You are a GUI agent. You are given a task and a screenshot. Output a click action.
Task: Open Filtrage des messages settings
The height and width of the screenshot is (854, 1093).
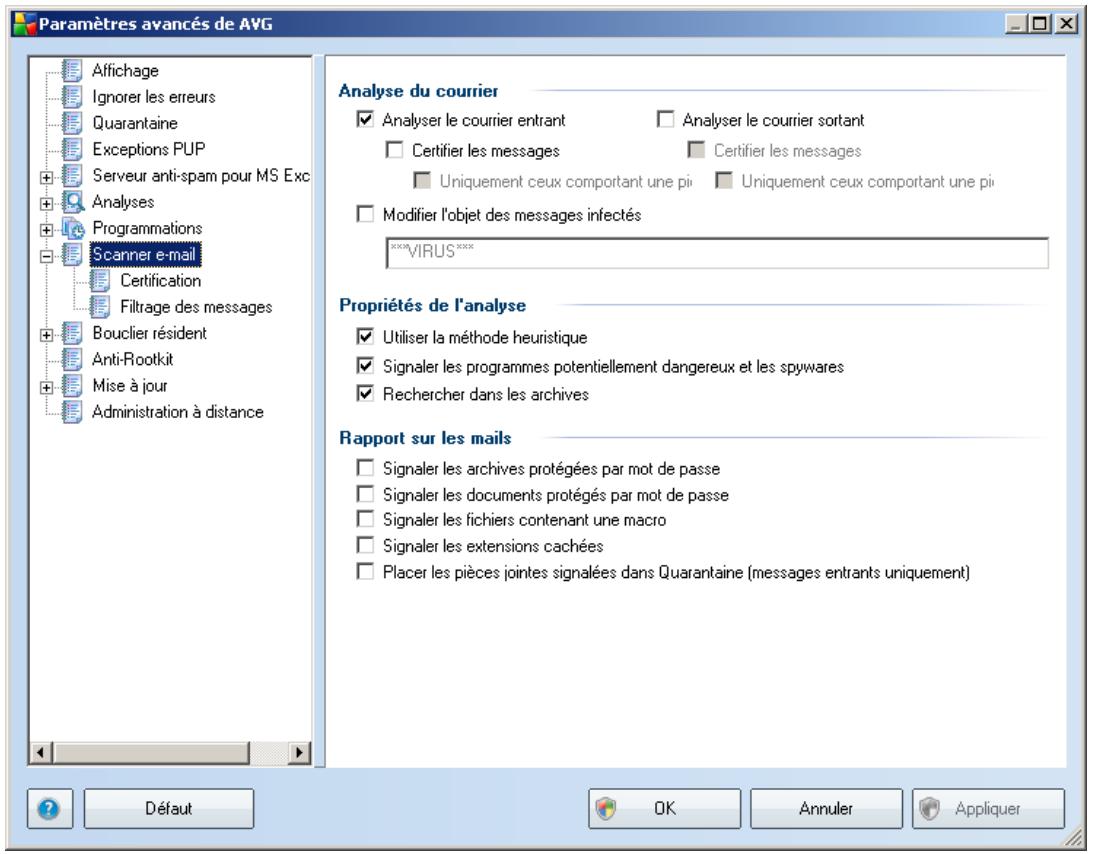[196, 307]
